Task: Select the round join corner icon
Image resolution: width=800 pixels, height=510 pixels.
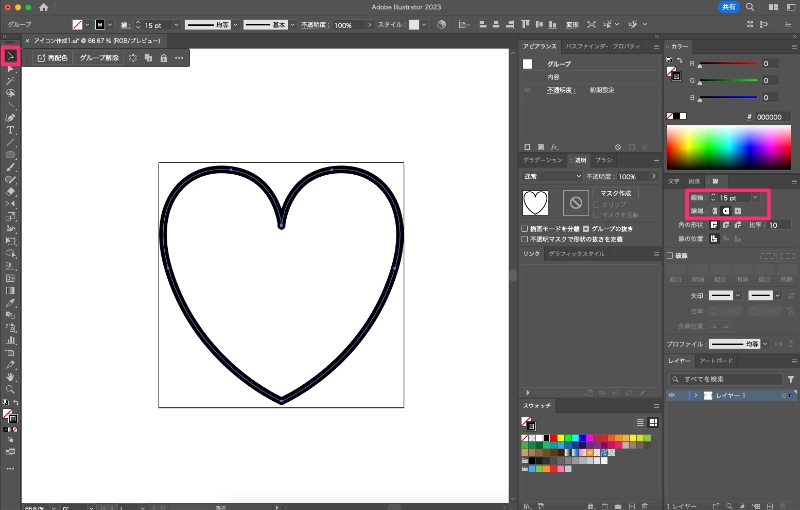Action: coord(726,225)
